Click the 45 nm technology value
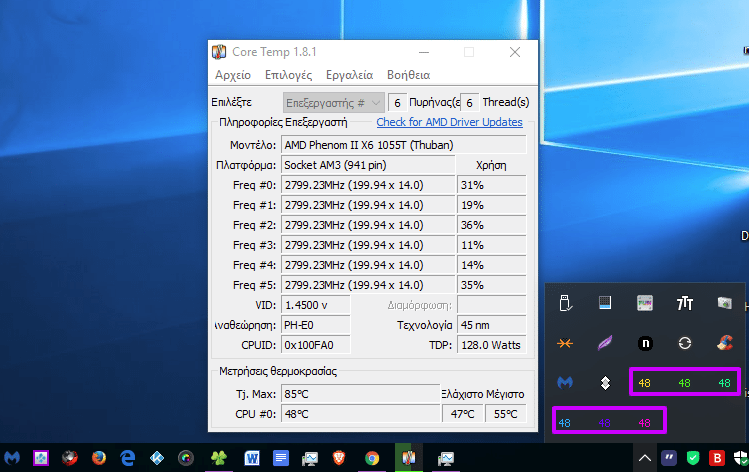Image resolution: width=749 pixels, height=472 pixels. (492, 325)
